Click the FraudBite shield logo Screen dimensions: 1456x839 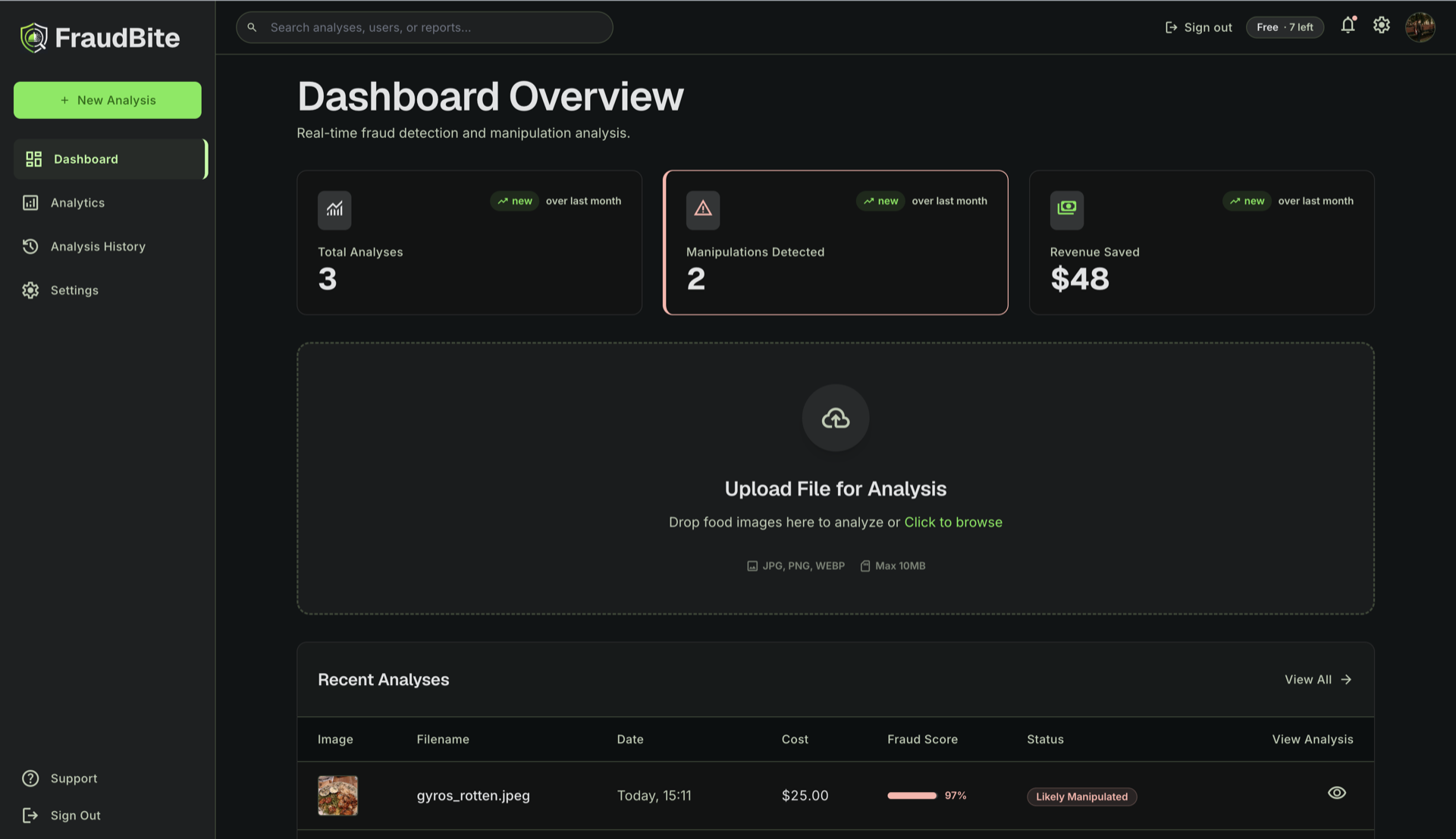33,37
